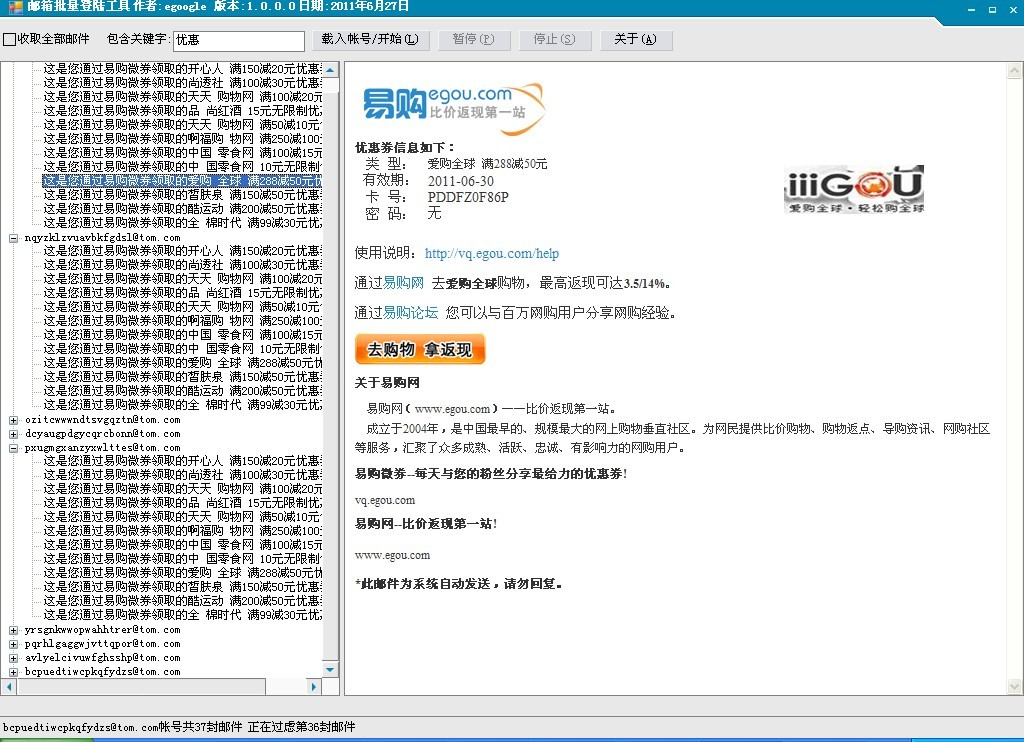Focus the 包含关键字 keyword input field
This screenshot has width=1024, height=742.
tap(238, 40)
